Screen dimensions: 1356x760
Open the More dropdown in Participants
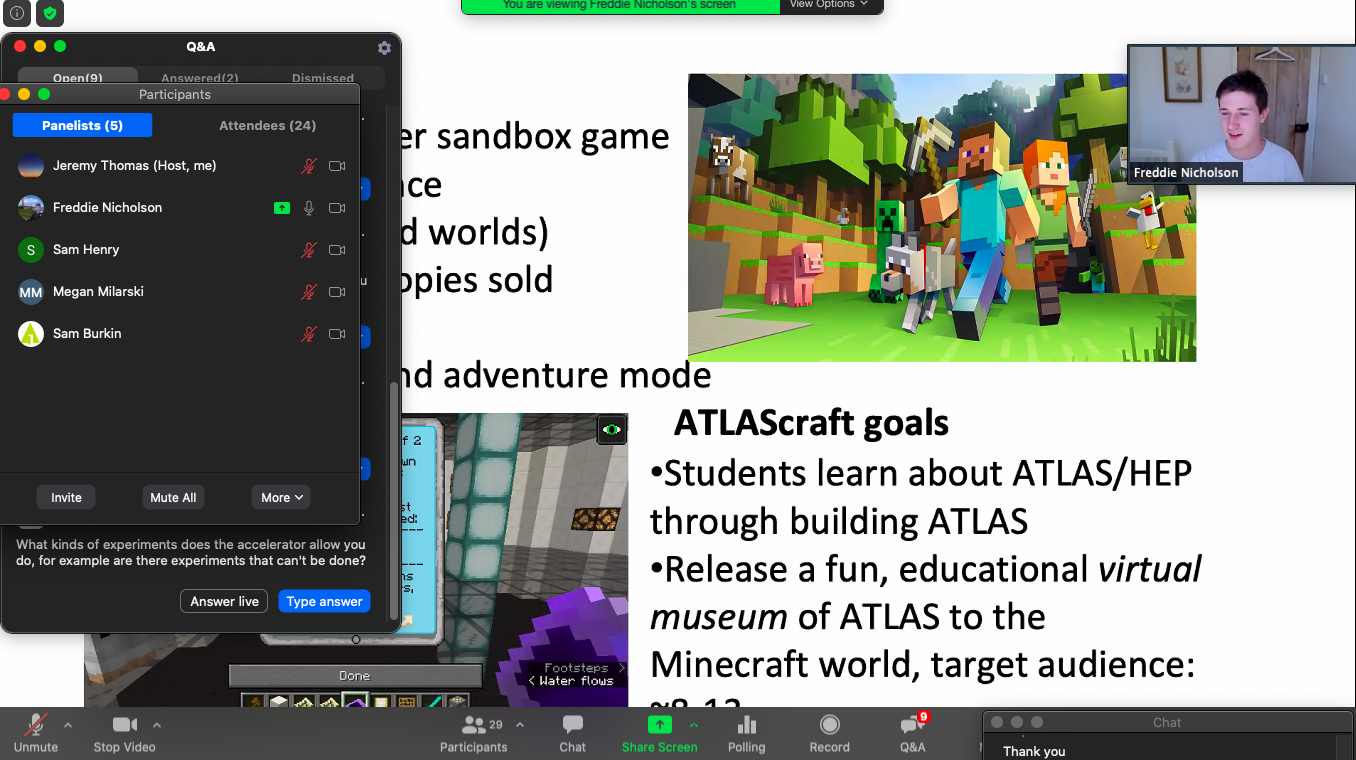(x=281, y=497)
